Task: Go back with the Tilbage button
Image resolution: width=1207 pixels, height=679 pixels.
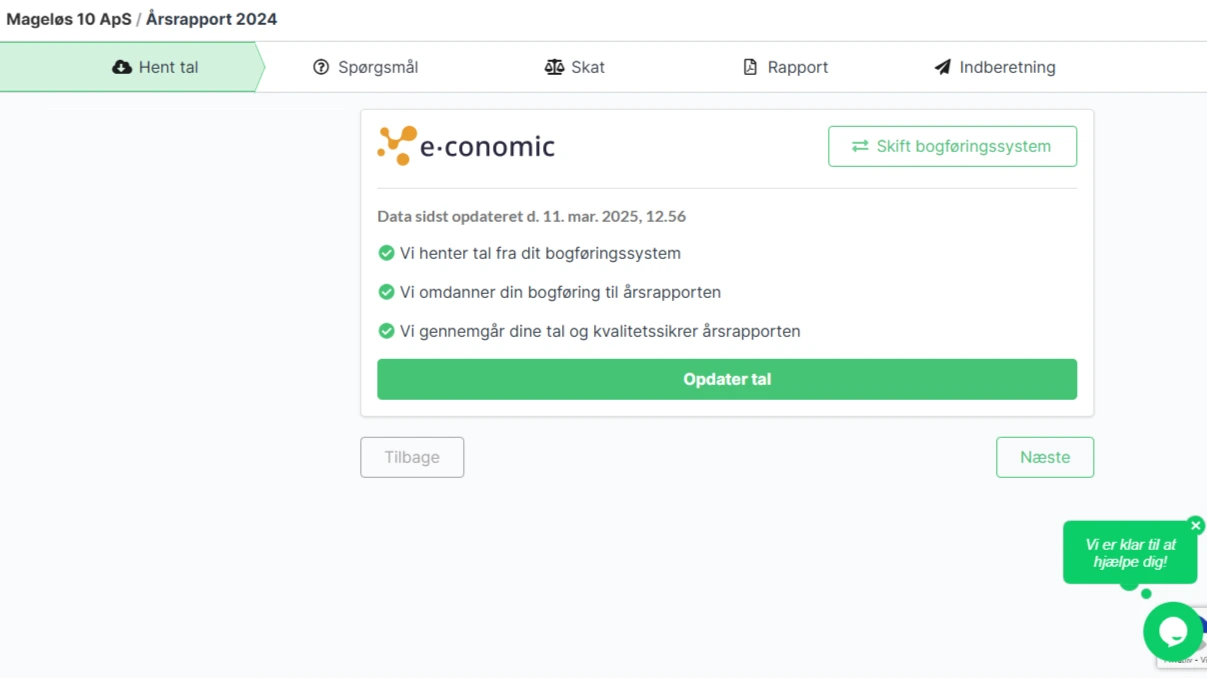Action: (412, 457)
